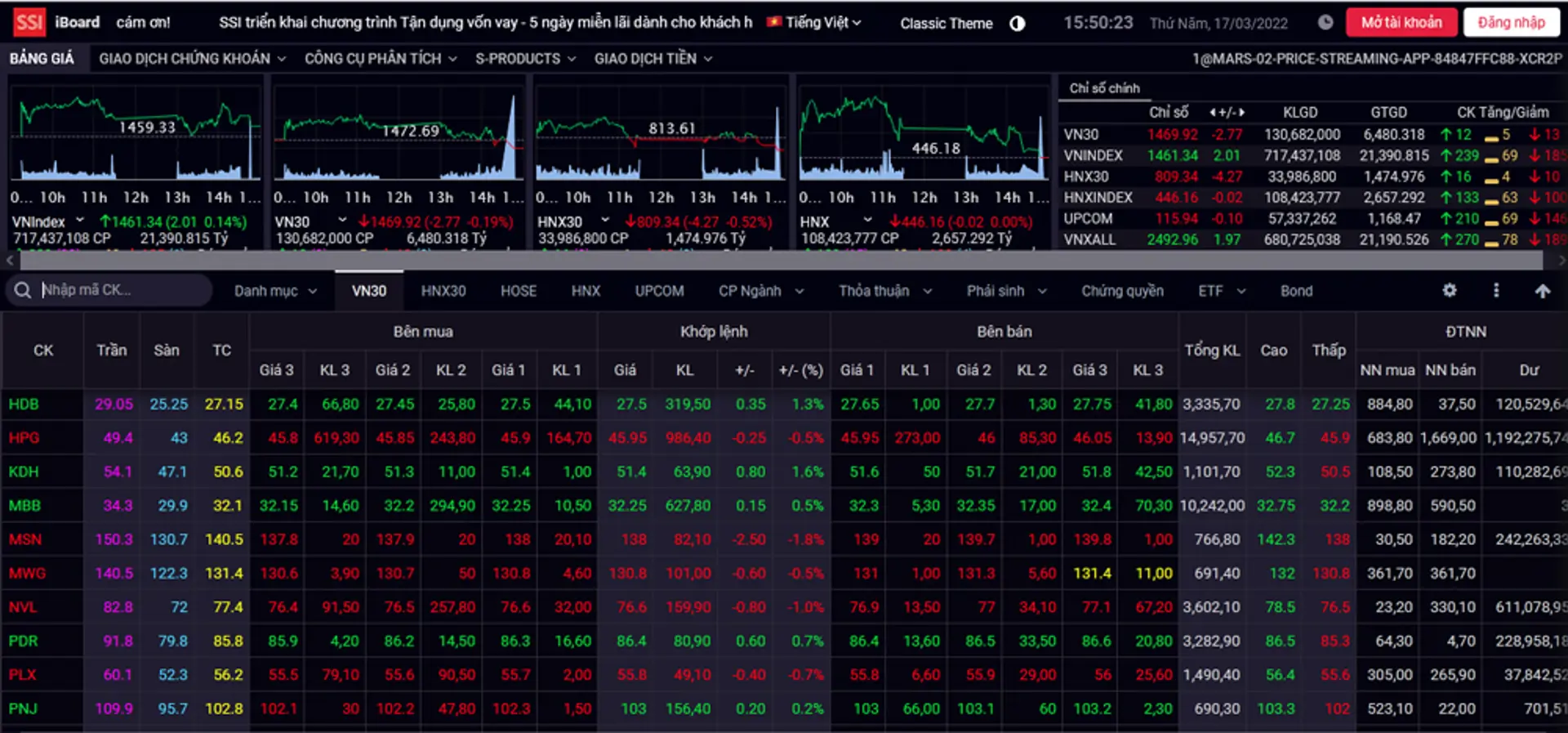This screenshot has width=1568, height=733.
Task: Toggle the Classic Theme contrast switch
Action: (x=1017, y=24)
